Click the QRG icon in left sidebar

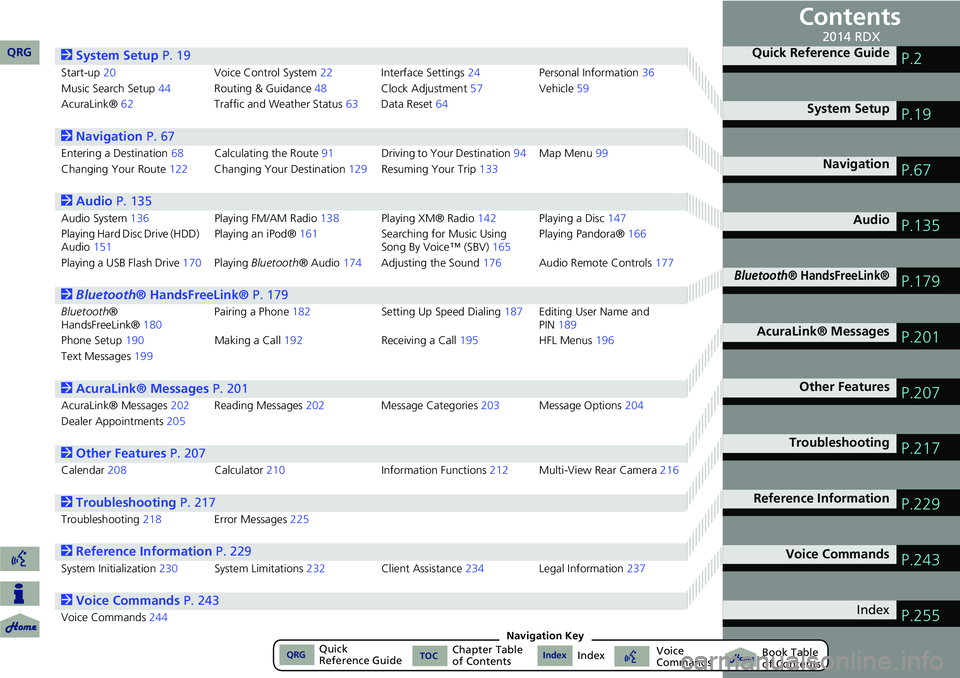[x=20, y=53]
